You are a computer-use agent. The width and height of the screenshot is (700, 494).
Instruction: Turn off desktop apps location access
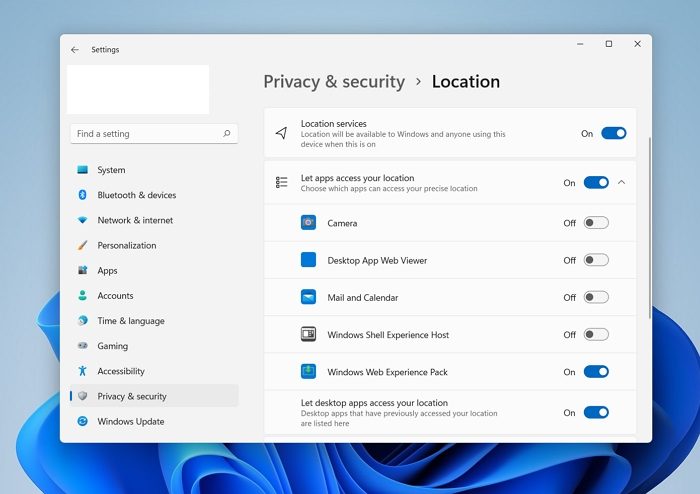point(596,413)
